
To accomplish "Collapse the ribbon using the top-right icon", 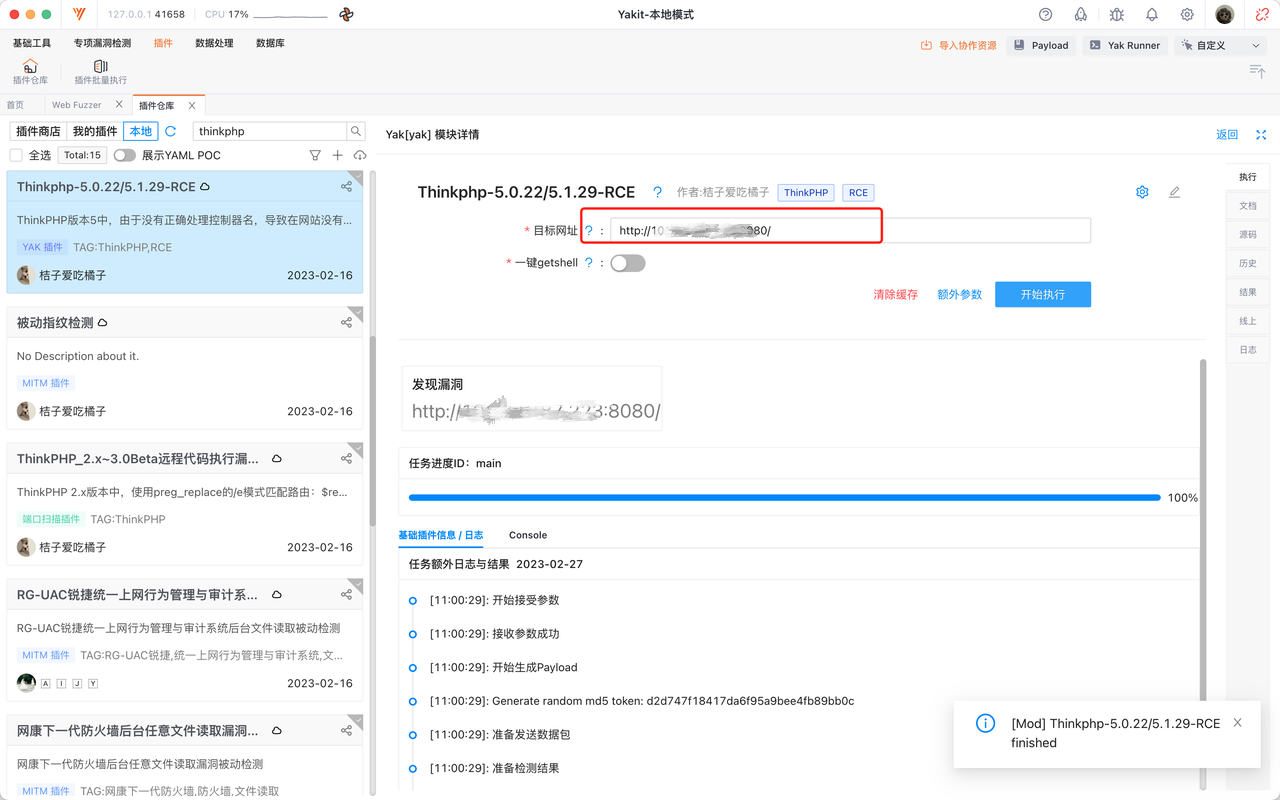I will pos(1257,70).
